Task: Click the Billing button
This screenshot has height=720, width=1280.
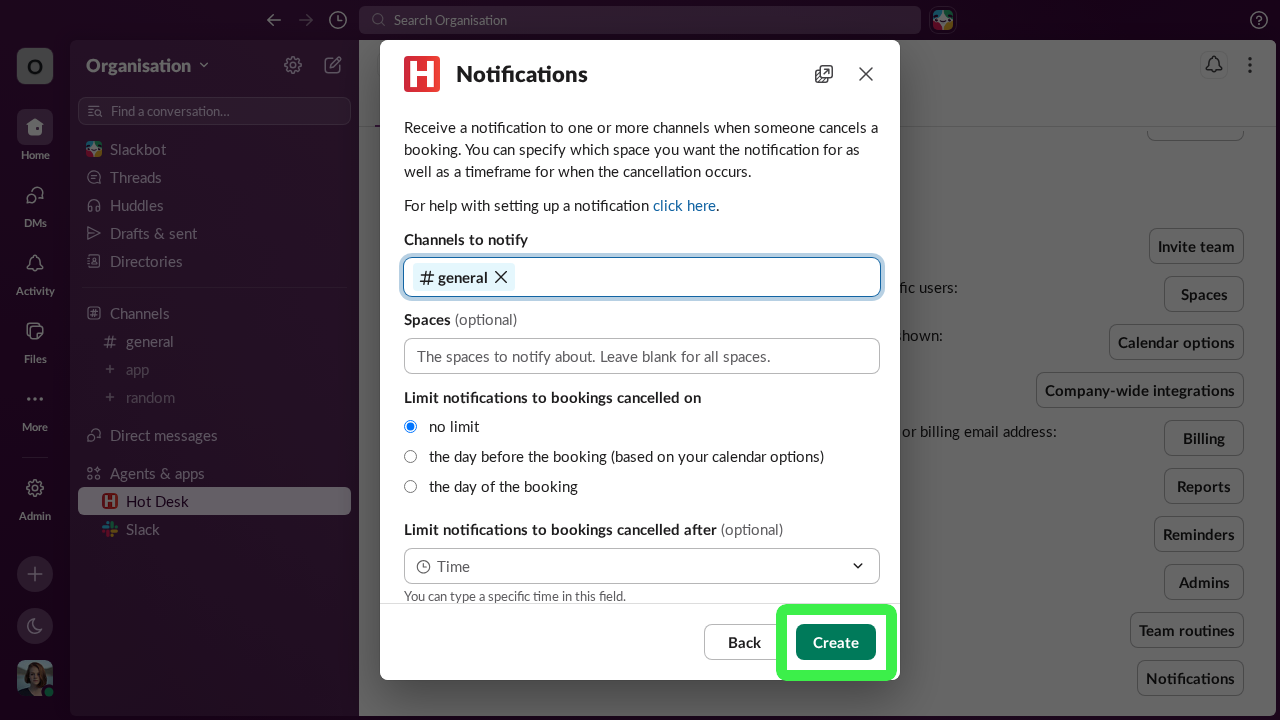Action: click(x=1204, y=438)
